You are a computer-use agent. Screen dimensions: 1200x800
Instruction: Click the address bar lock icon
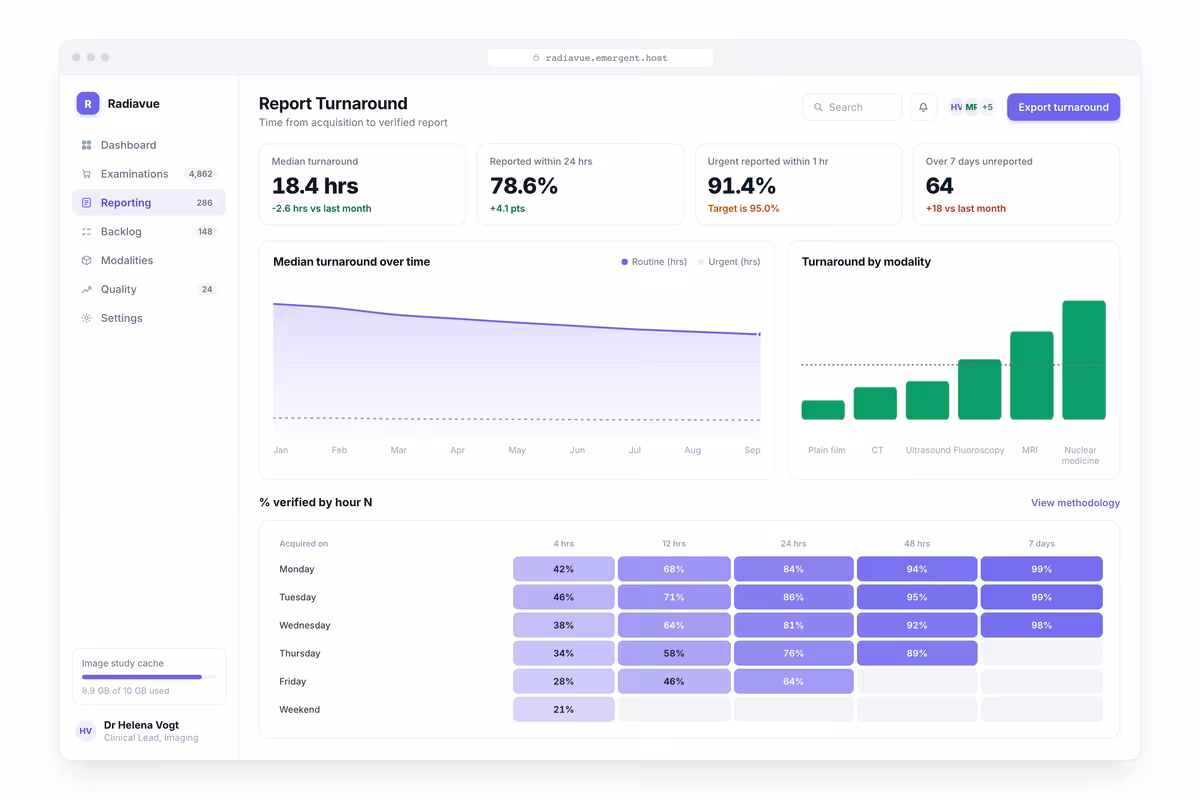click(x=537, y=58)
